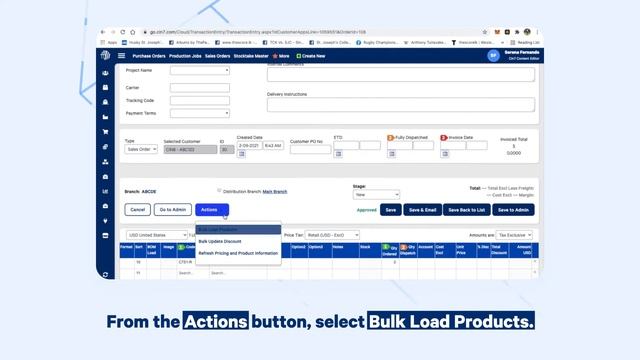640x360 pixels.
Task: Click the SF user avatar
Action: (493, 56)
